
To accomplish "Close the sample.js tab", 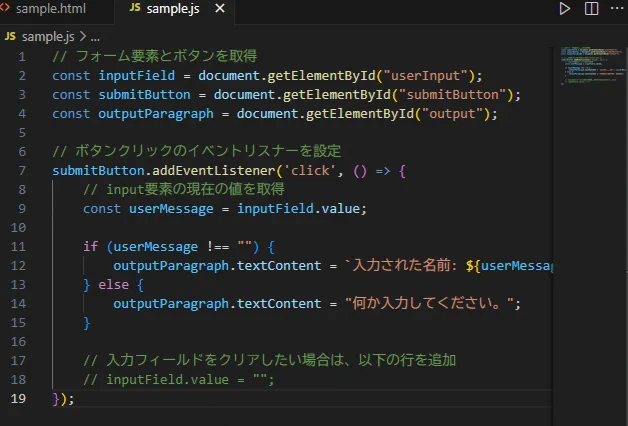I will (220, 8).
